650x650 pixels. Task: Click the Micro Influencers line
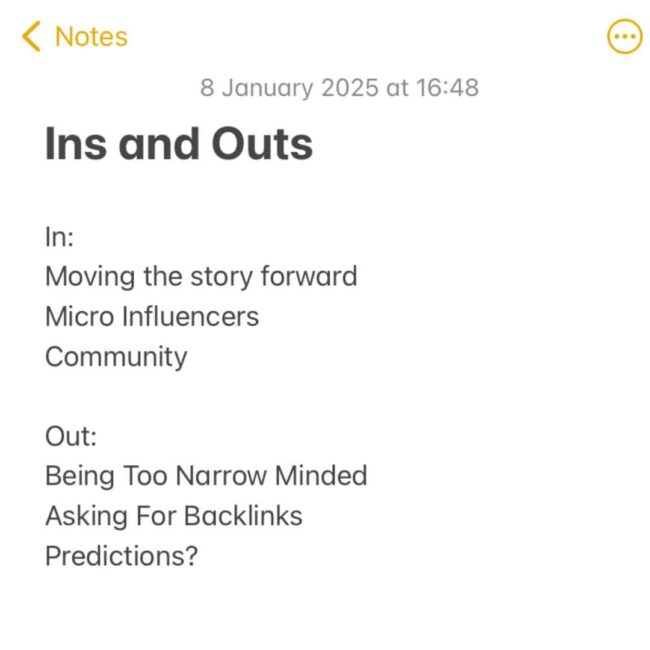pos(152,316)
